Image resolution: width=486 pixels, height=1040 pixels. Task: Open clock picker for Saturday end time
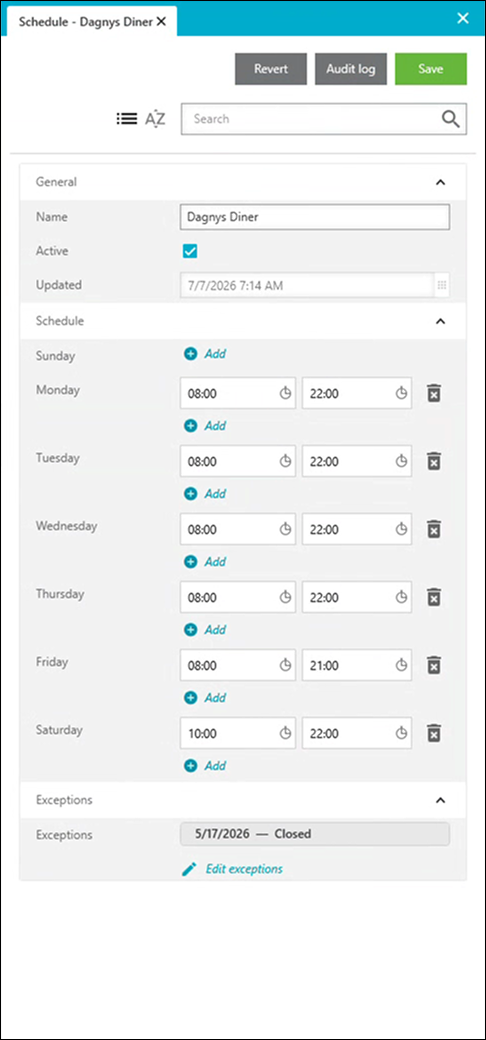(x=401, y=734)
